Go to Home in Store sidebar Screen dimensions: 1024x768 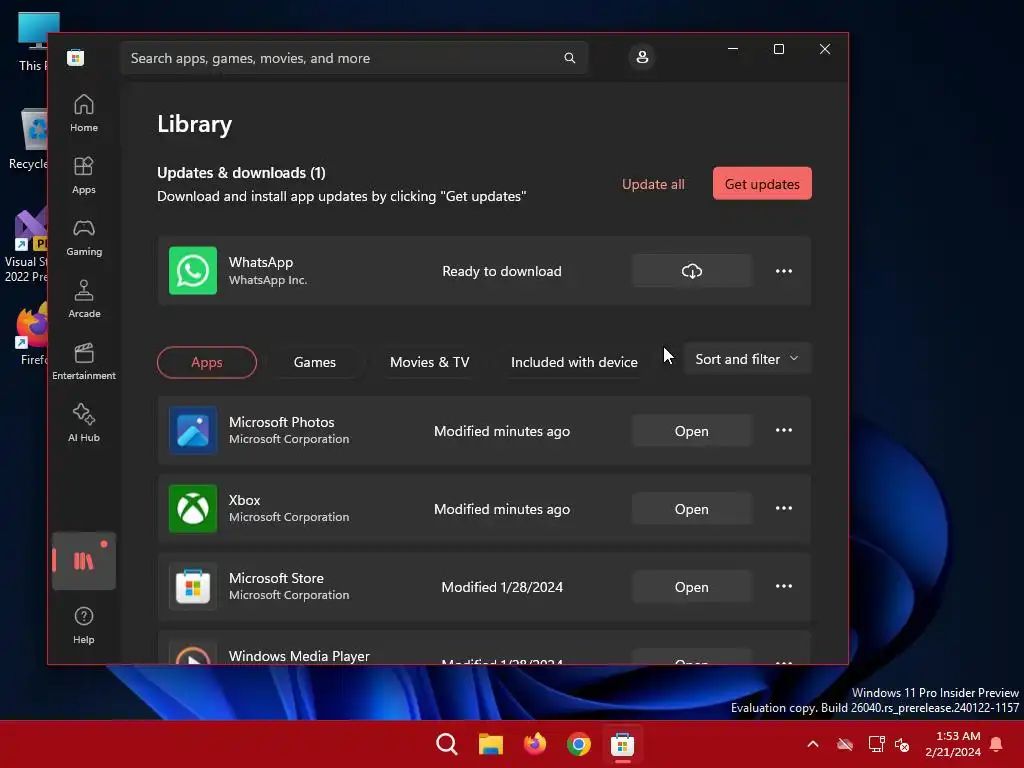84,114
